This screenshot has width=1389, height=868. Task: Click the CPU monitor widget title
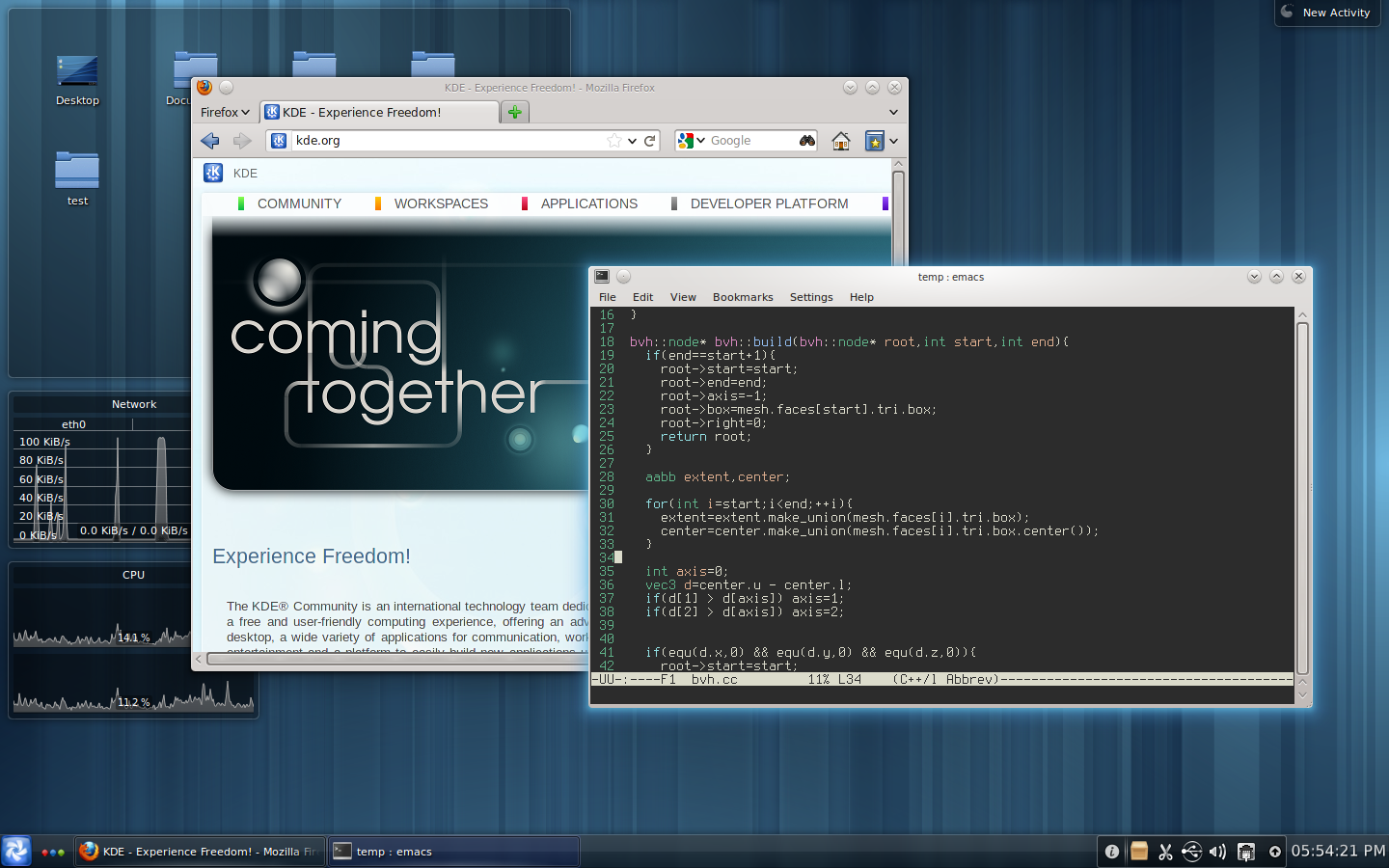(134, 575)
